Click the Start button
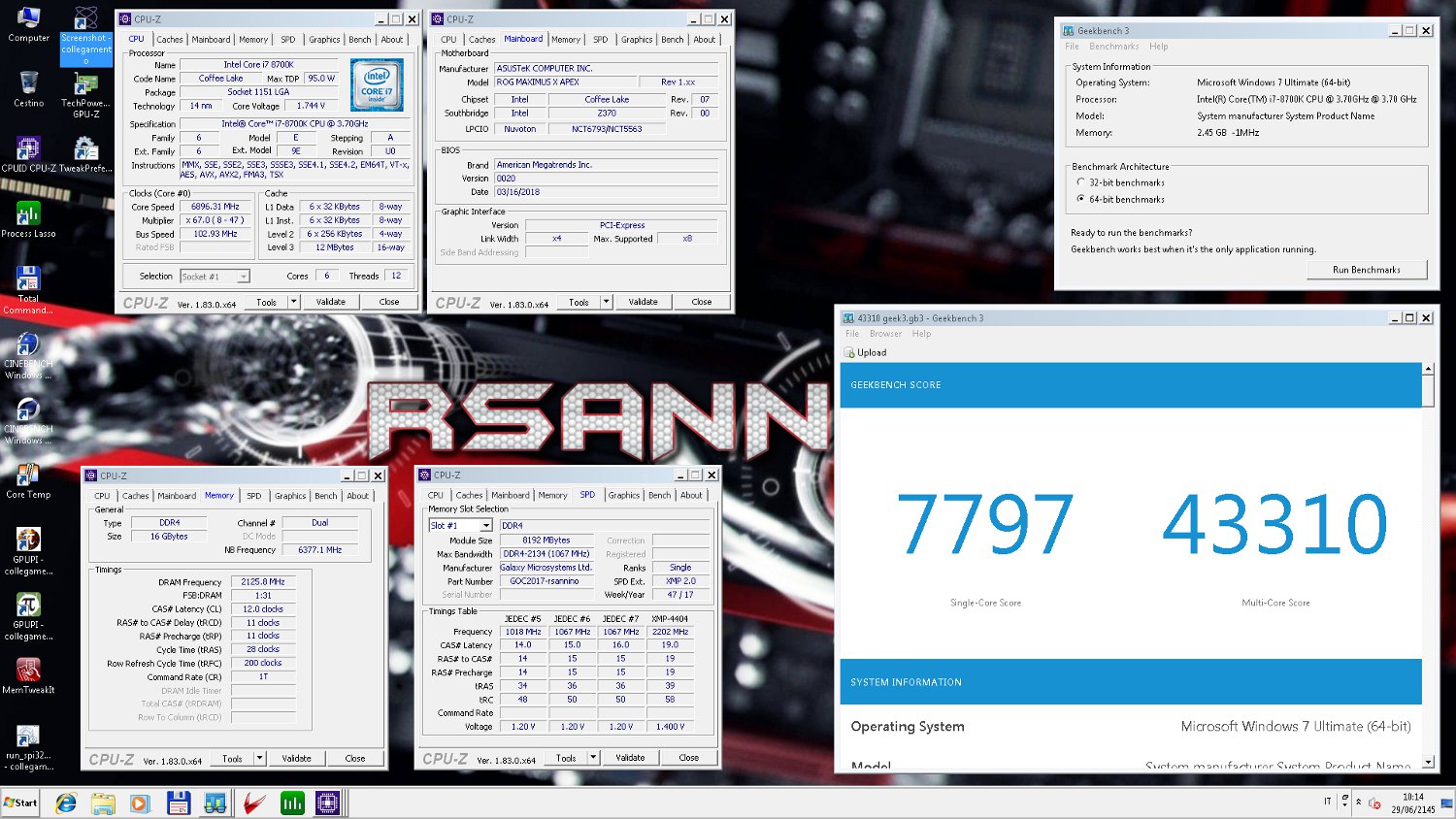The image size is (1456, 819). [20, 803]
